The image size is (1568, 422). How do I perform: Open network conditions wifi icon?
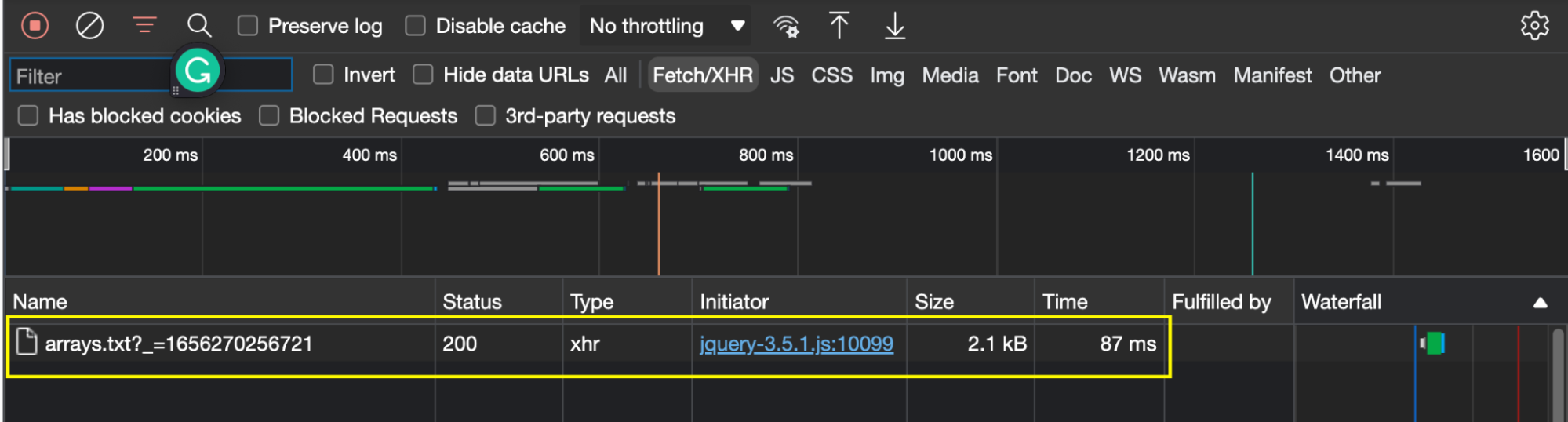(x=786, y=27)
